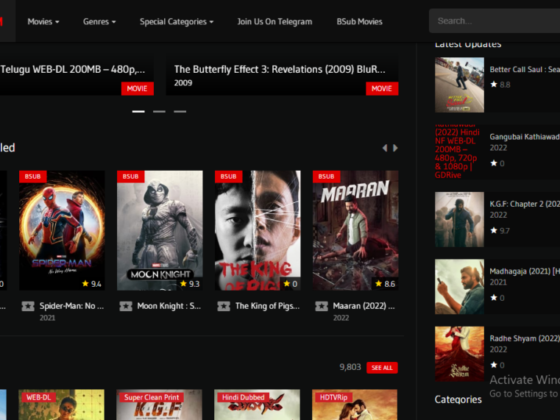Click the SEE ALL button
The height and width of the screenshot is (420, 560).
tap(382, 368)
